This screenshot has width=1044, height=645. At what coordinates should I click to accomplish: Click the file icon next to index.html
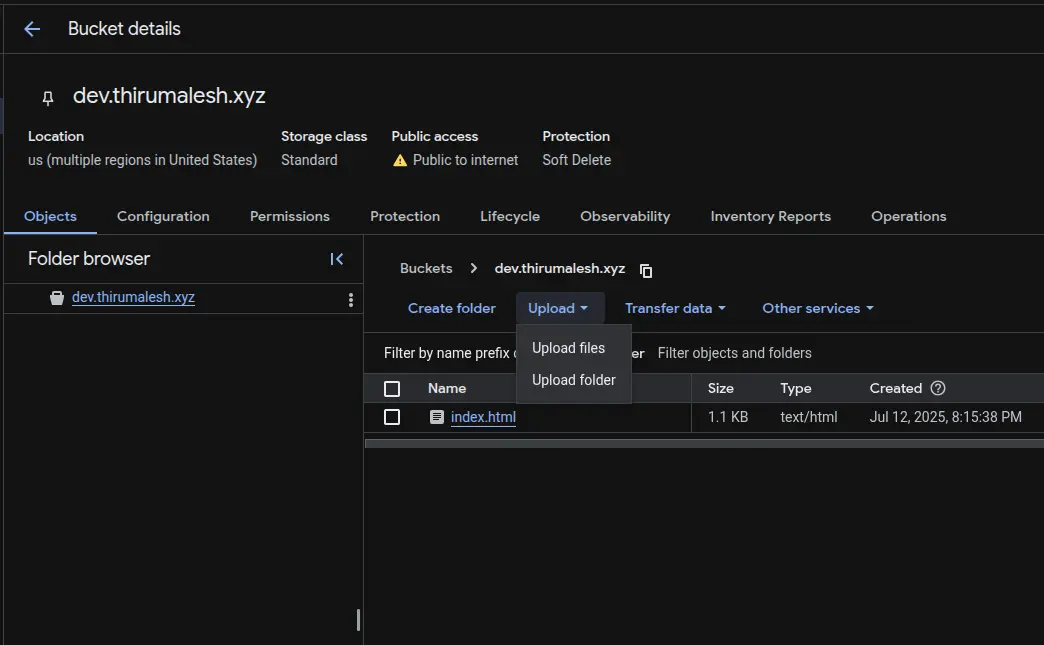[437, 417]
